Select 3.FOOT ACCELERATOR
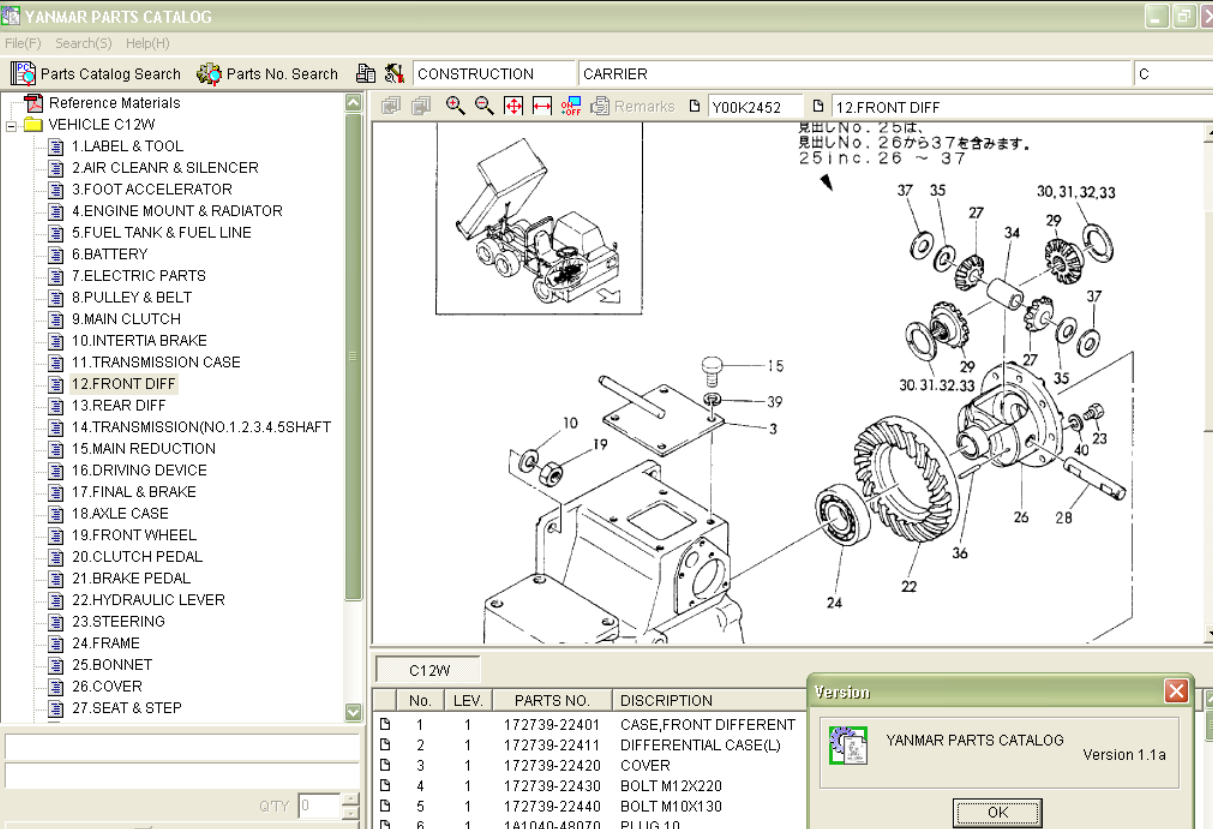Image resolution: width=1213 pixels, height=829 pixels. [152, 190]
